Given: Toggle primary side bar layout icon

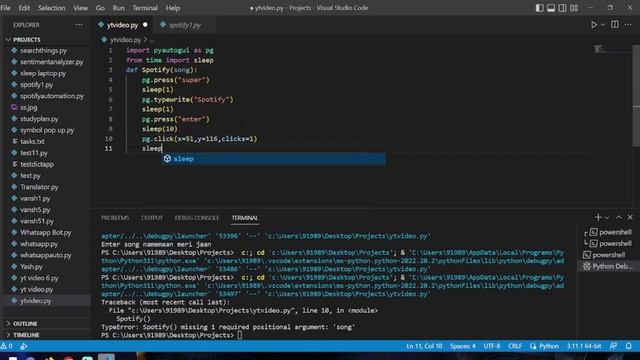Looking at the screenshot, I should tap(539, 8).
